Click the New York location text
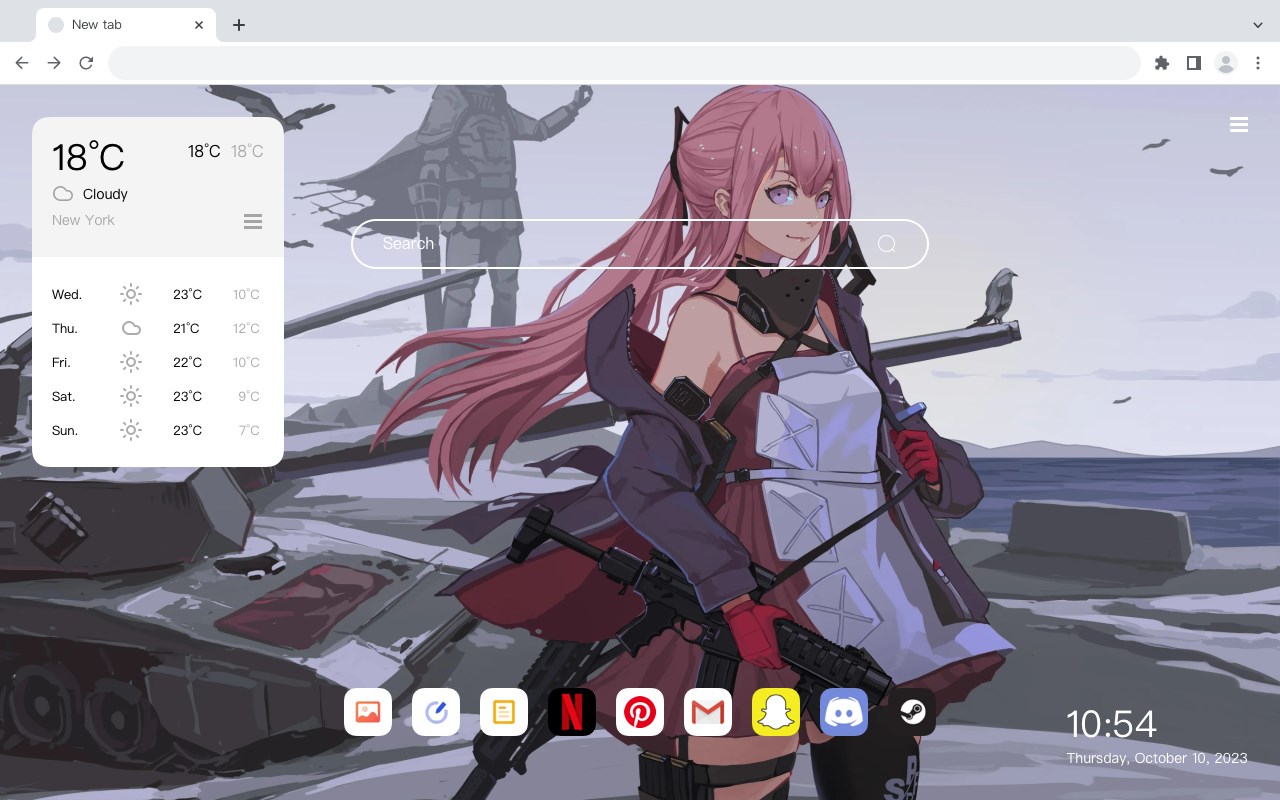 (x=83, y=220)
